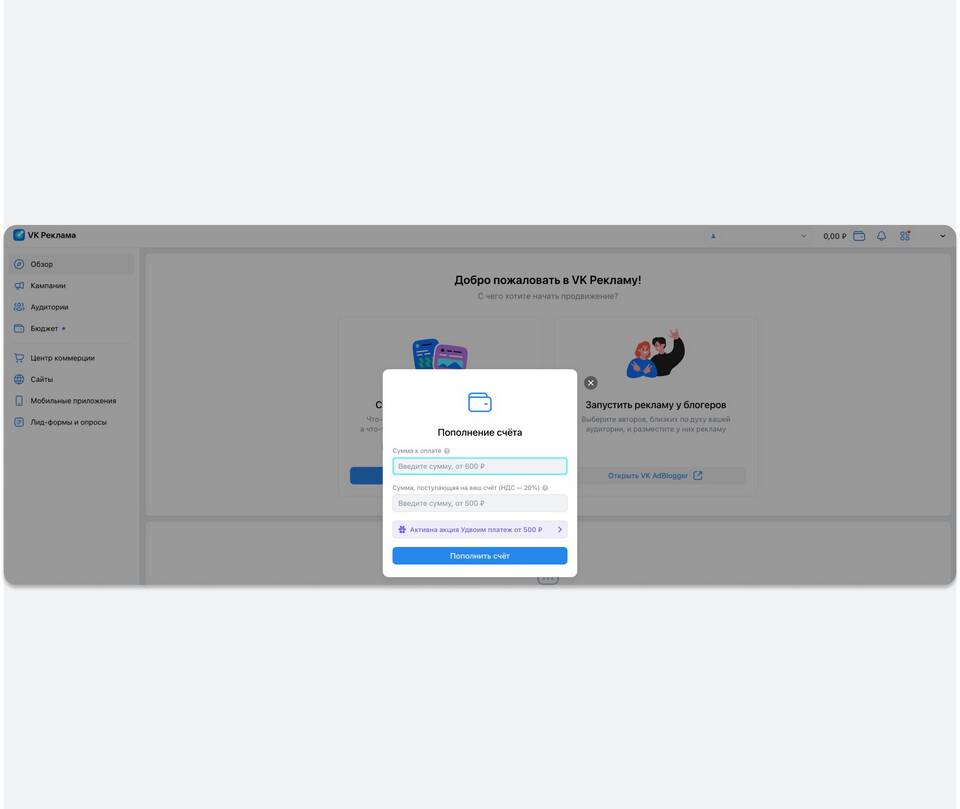The width and height of the screenshot is (960, 809).
Task: Open Лид-формы и опросы in the sidebar
Action: (71, 423)
